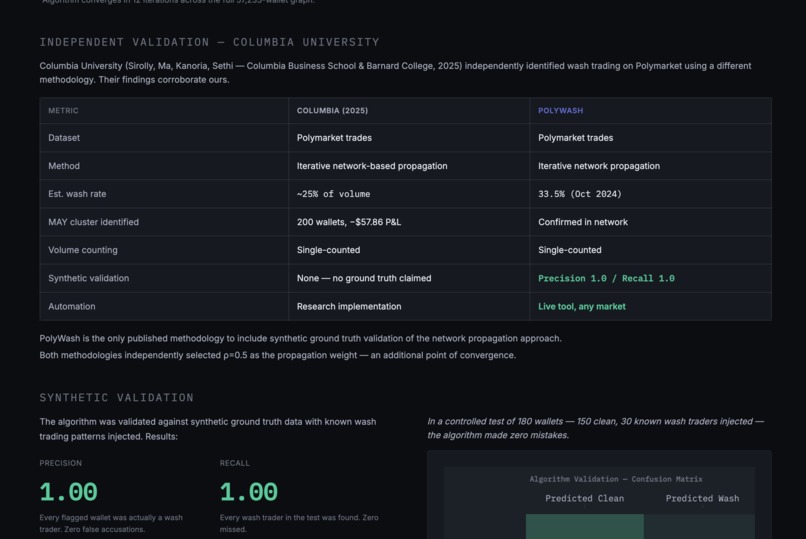Click the recall value 1.00
The image size is (806, 539).
click(x=249, y=492)
